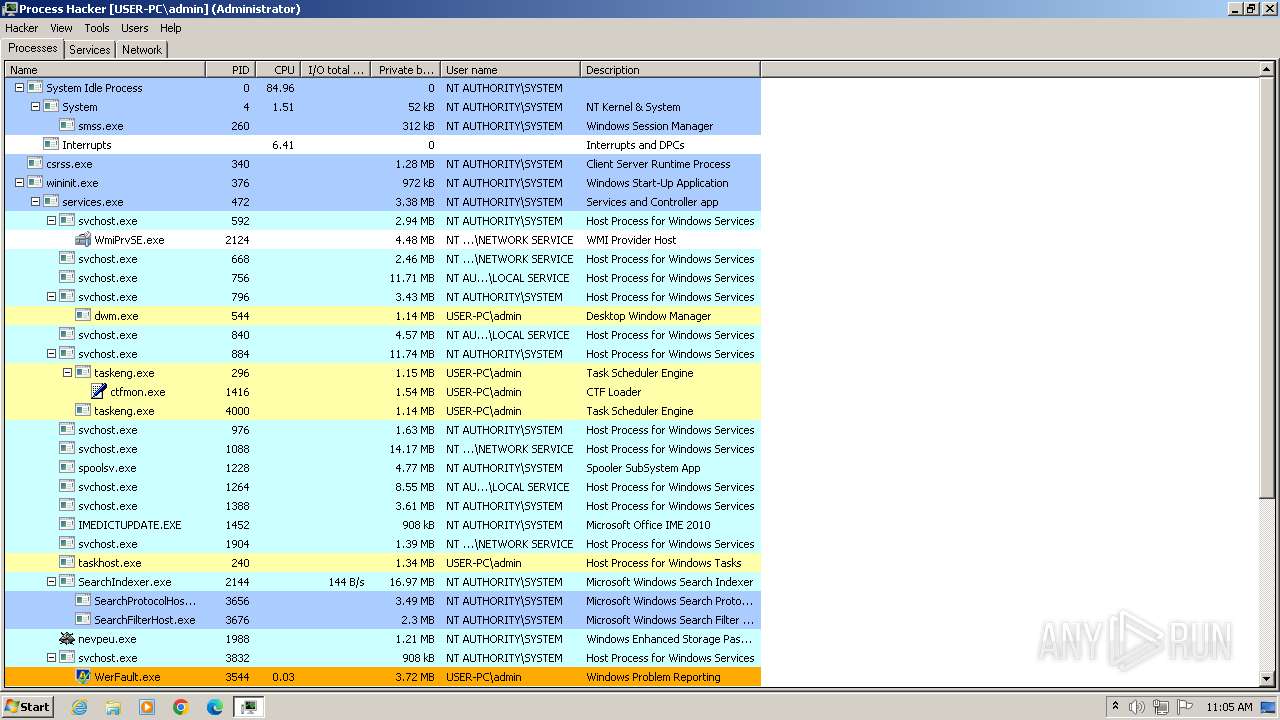The width and height of the screenshot is (1280, 720).
Task: Select the Processes tab
Action: pos(33,48)
